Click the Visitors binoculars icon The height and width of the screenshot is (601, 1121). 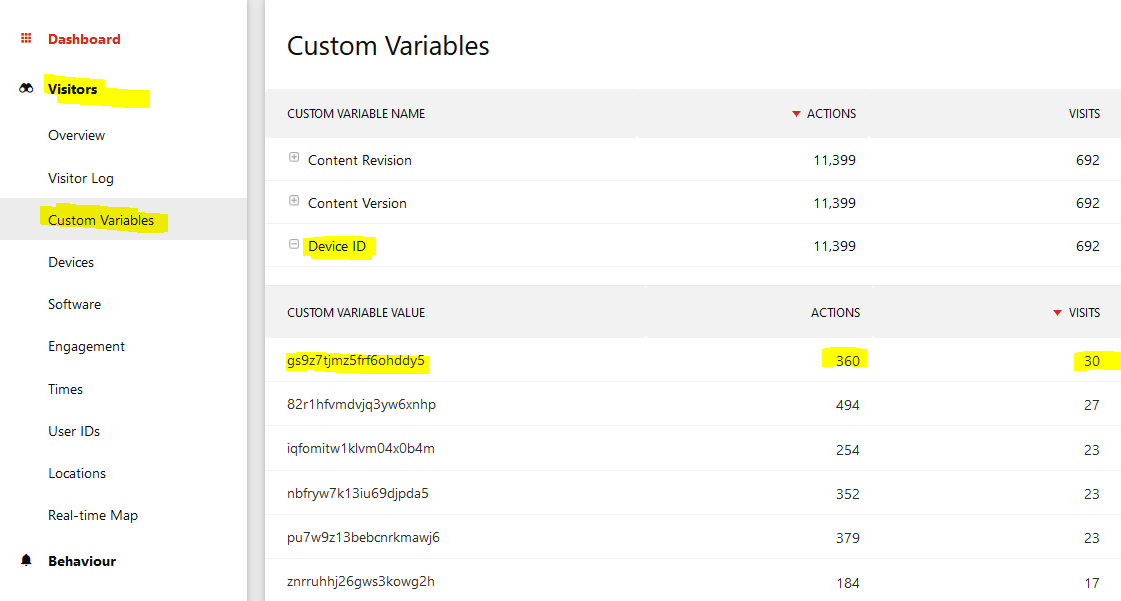(26, 89)
